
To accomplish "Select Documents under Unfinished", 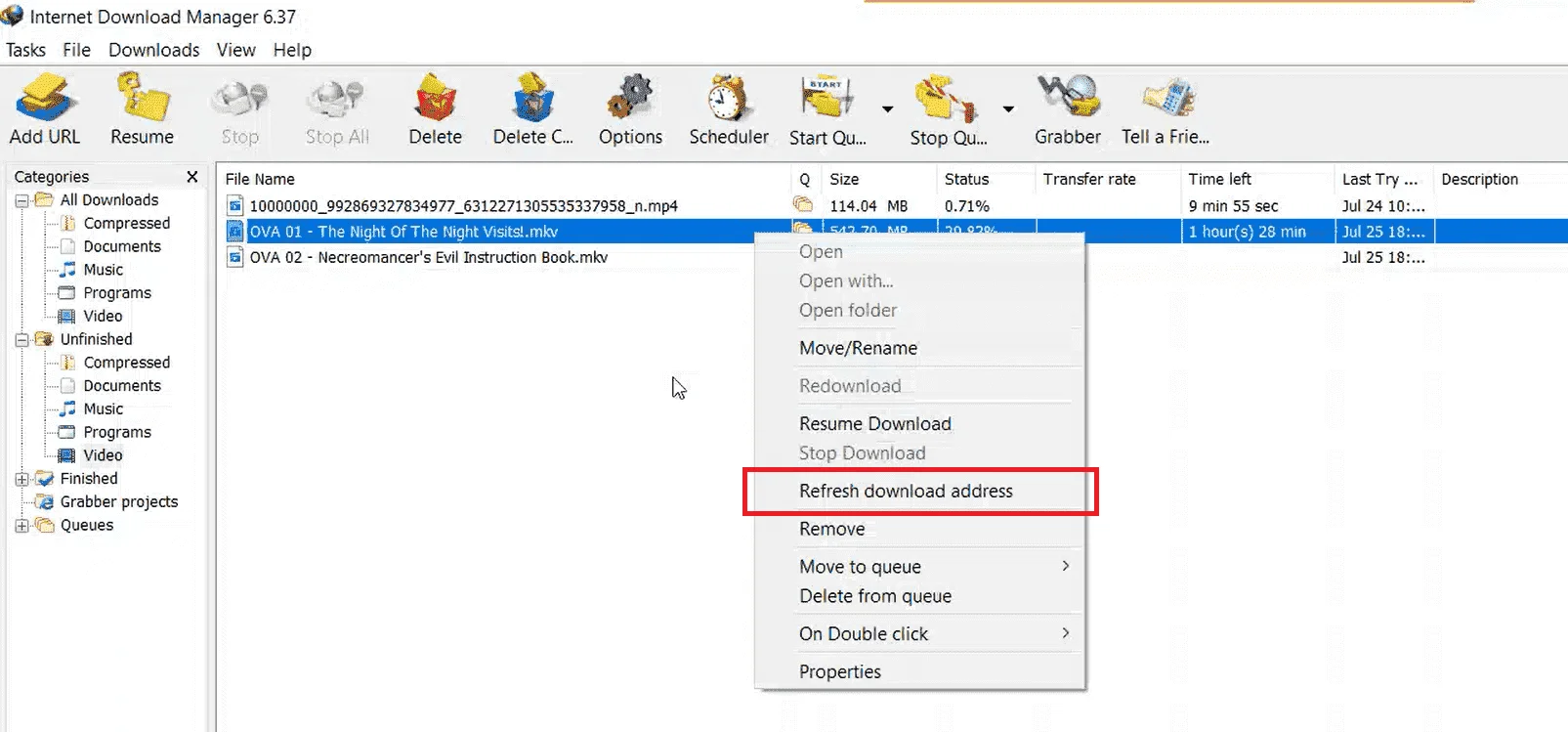I will (122, 386).
